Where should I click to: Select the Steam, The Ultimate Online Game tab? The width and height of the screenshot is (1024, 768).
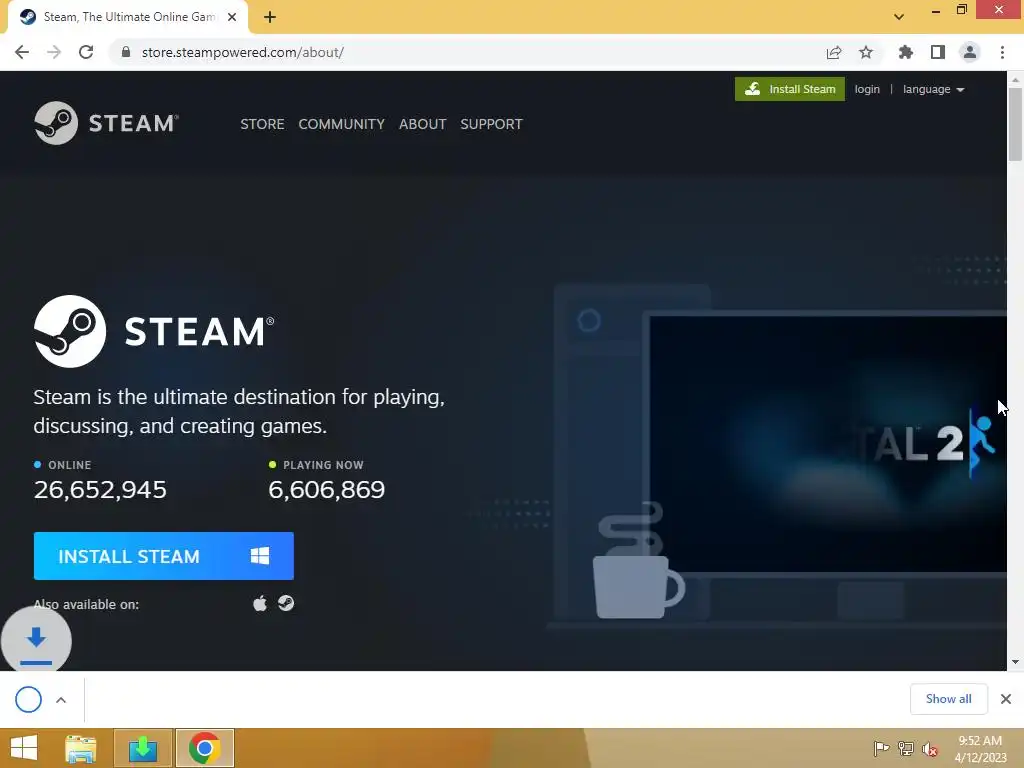click(127, 17)
